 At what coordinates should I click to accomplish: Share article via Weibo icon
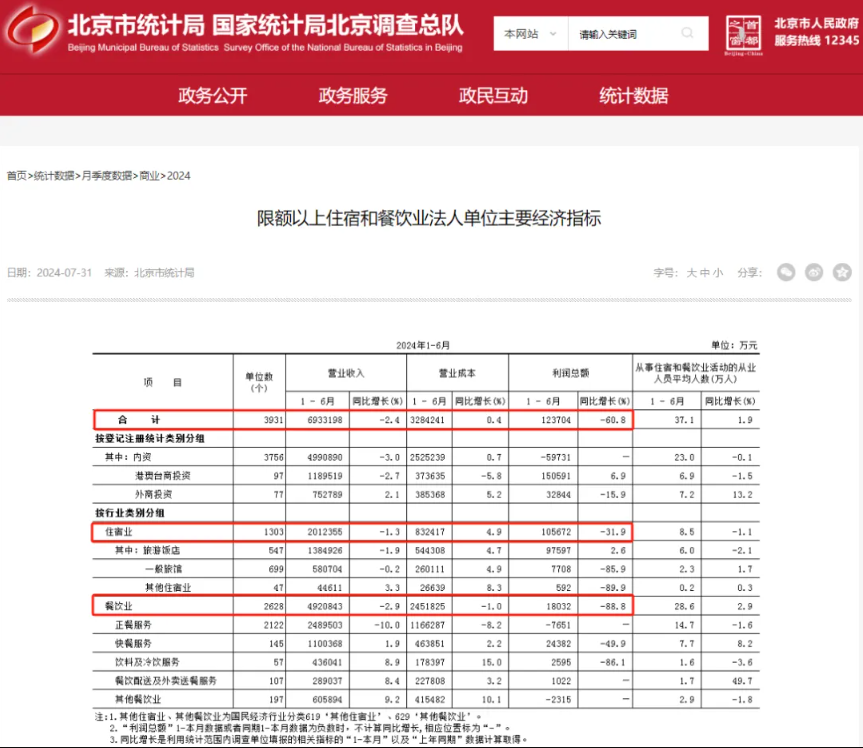click(x=815, y=272)
